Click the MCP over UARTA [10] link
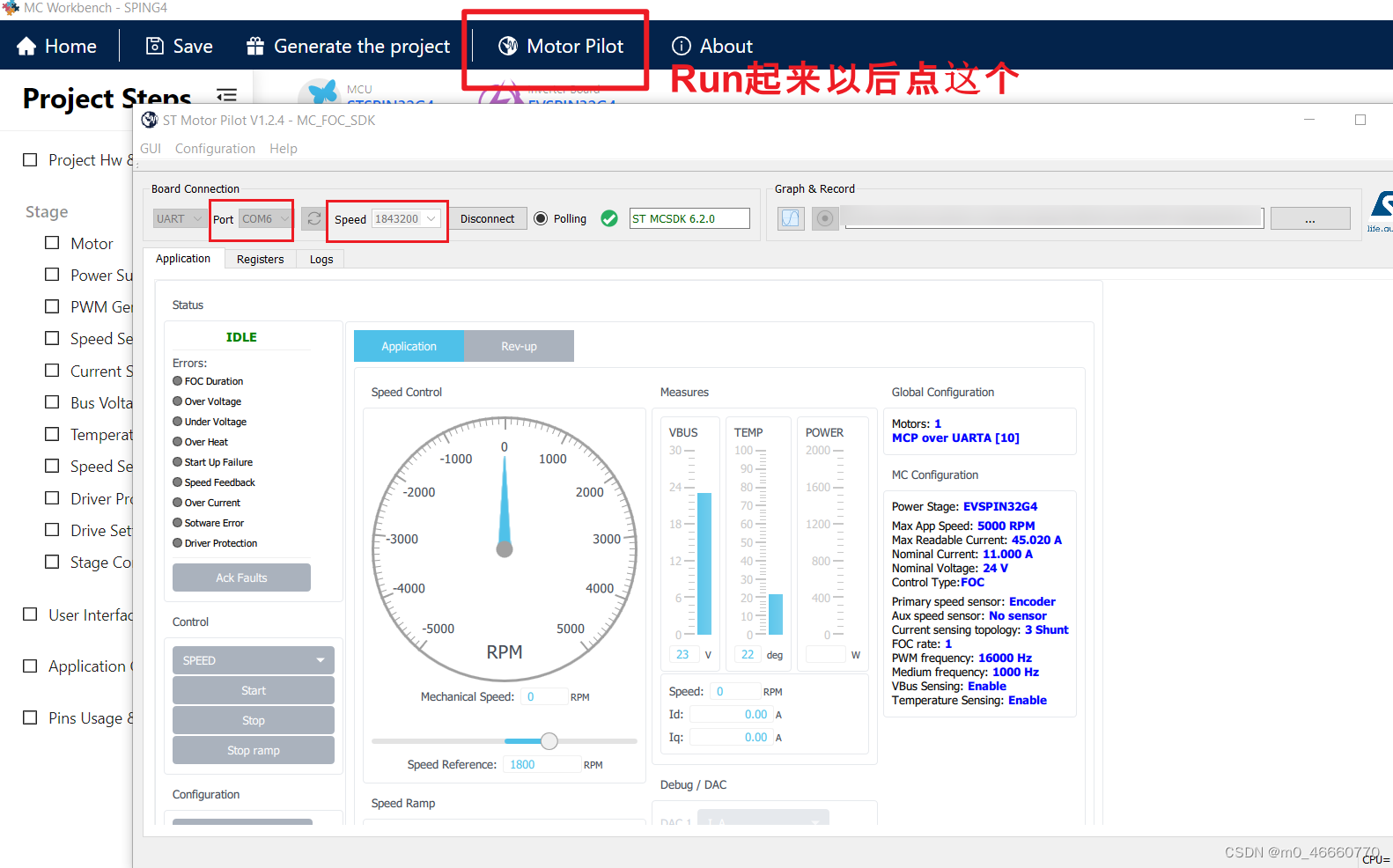1393x868 pixels. point(955,438)
